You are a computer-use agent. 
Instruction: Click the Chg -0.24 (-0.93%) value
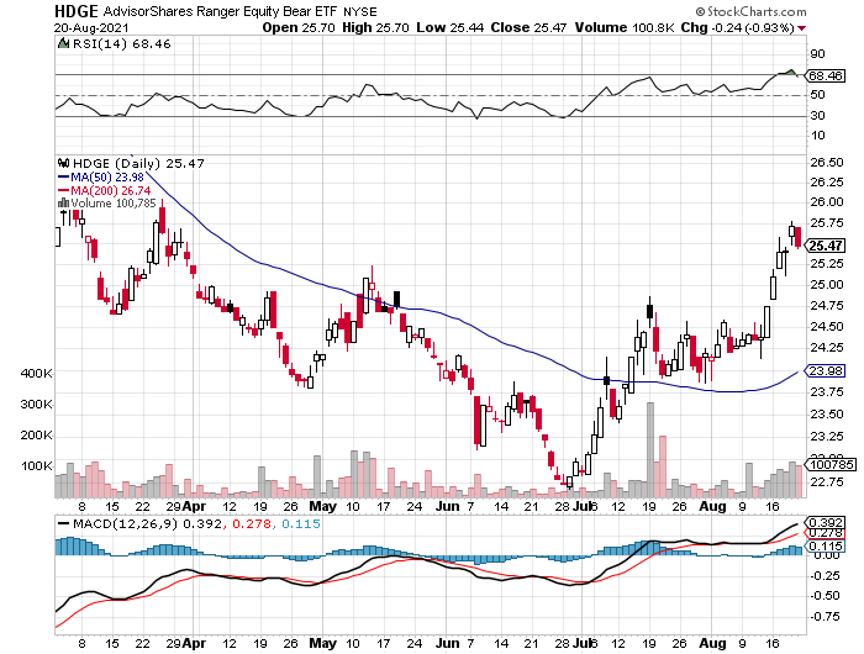click(x=738, y=28)
